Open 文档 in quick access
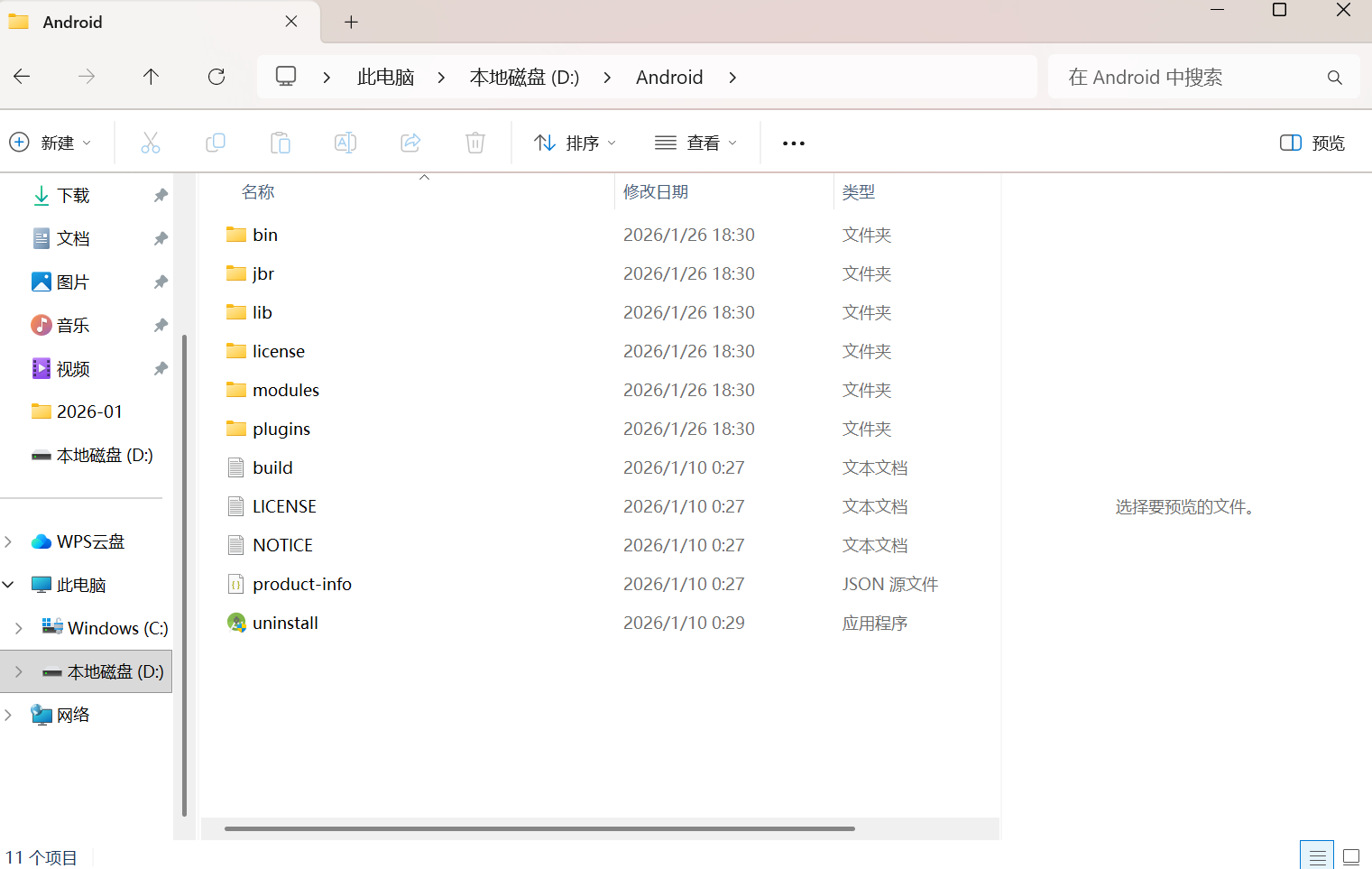1372x869 pixels. 73,238
